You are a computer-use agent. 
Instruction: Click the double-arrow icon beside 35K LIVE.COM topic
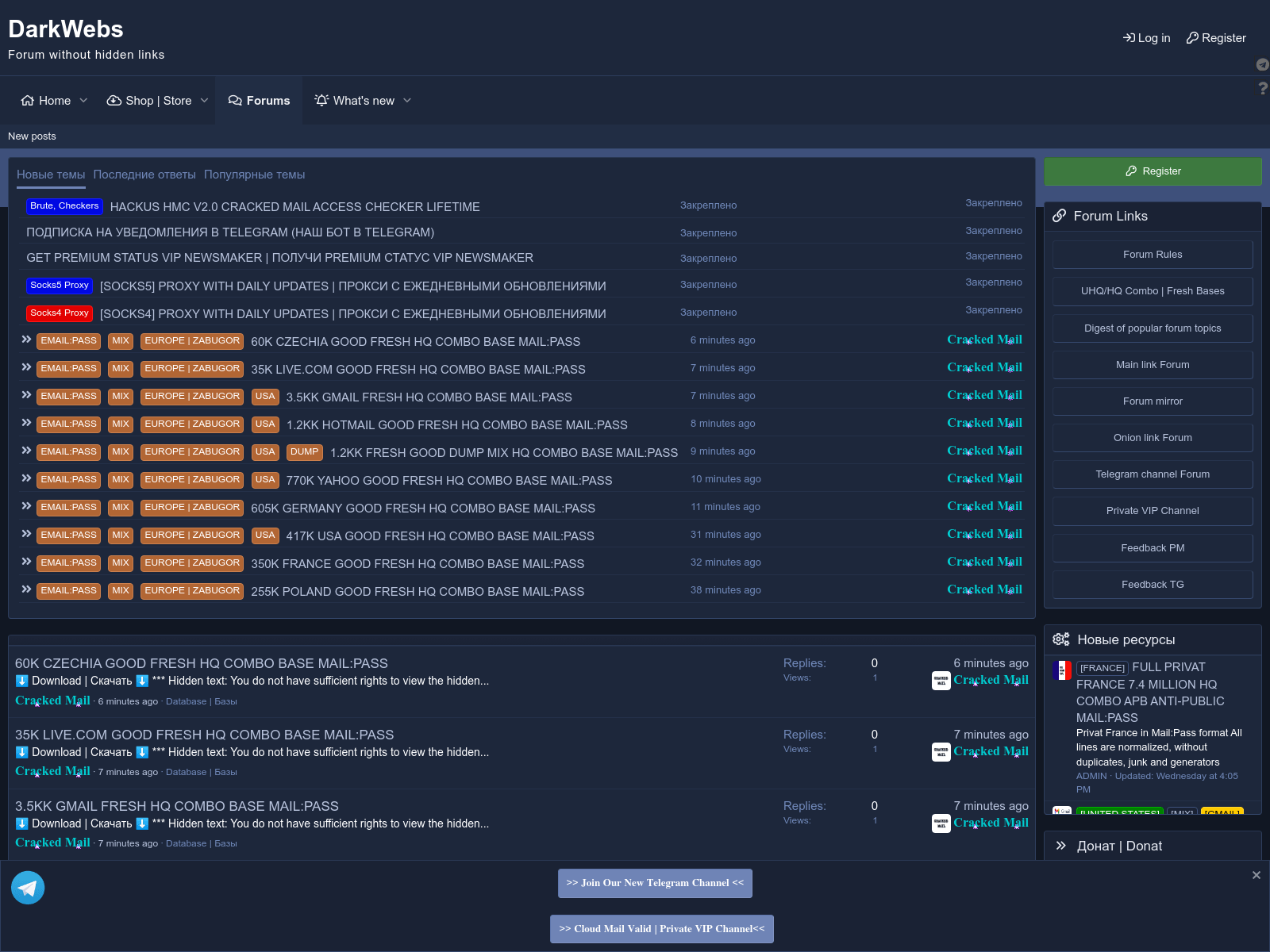click(x=26, y=367)
